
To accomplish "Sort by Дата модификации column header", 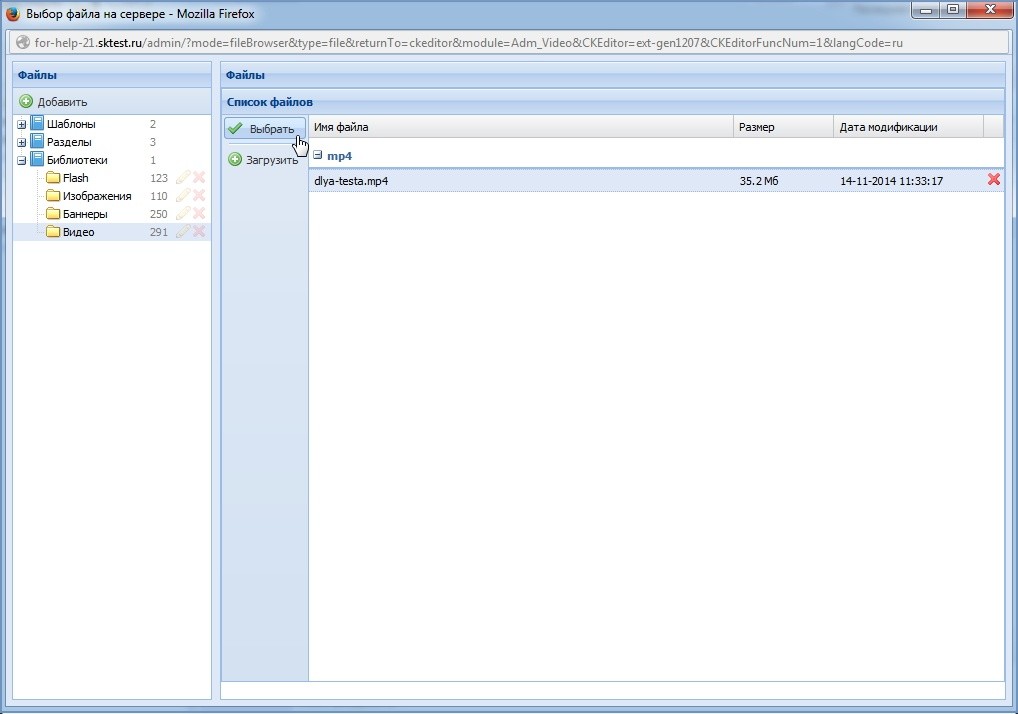I will point(907,127).
